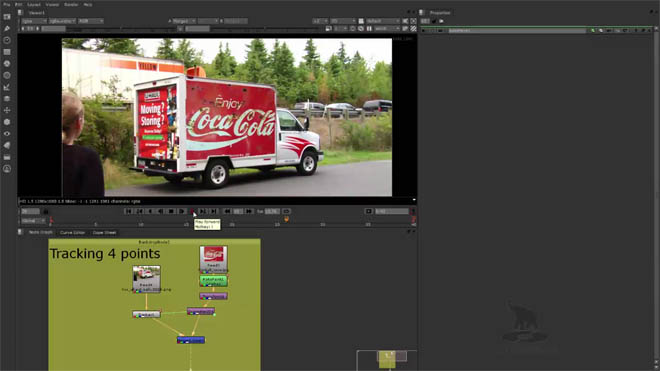This screenshot has height=371, width=660.
Task: Open the Draw nodes pen icon
Action: tap(7, 29)
